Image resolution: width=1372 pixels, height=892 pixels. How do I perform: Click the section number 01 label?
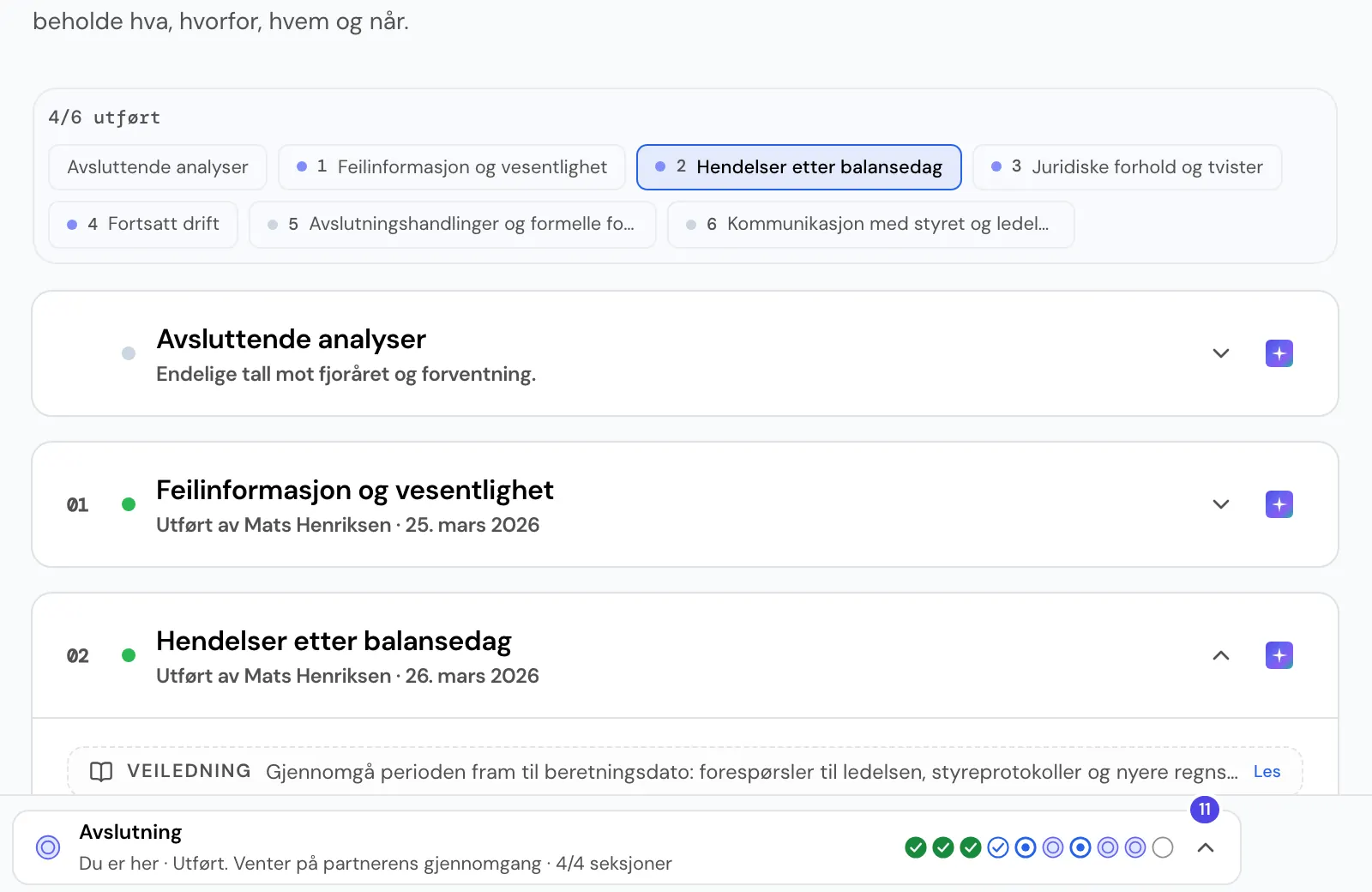(77, 504)
